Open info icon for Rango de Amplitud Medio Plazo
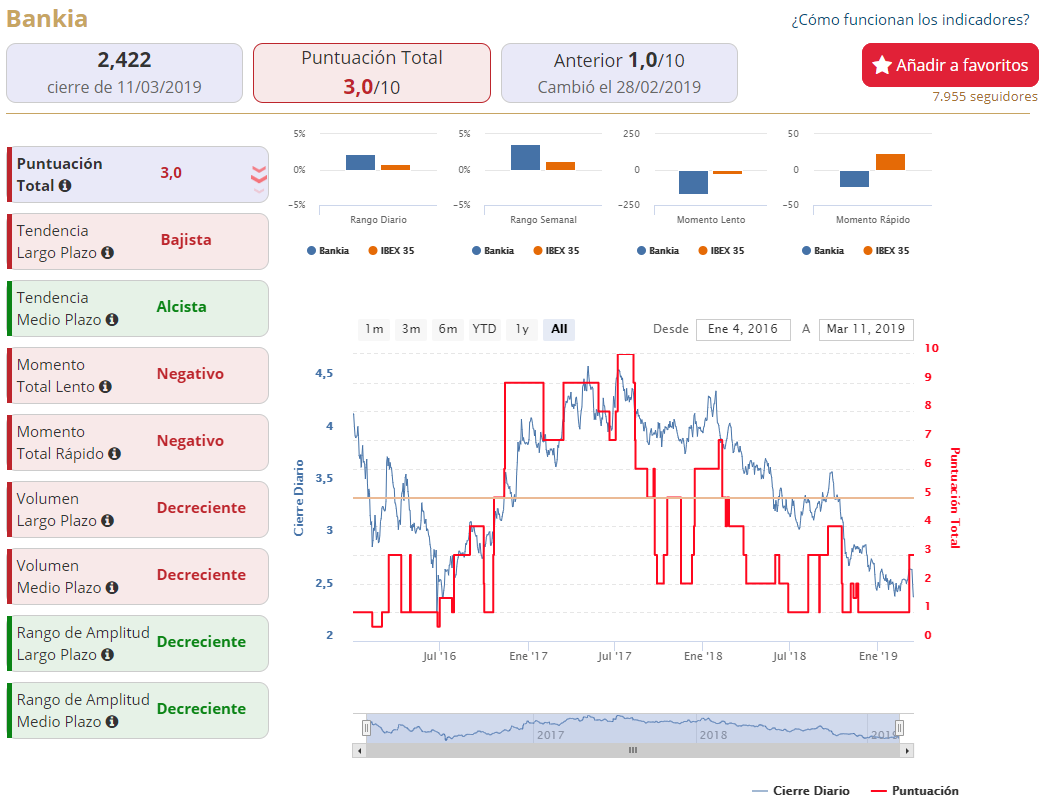 tap(112, 721)
